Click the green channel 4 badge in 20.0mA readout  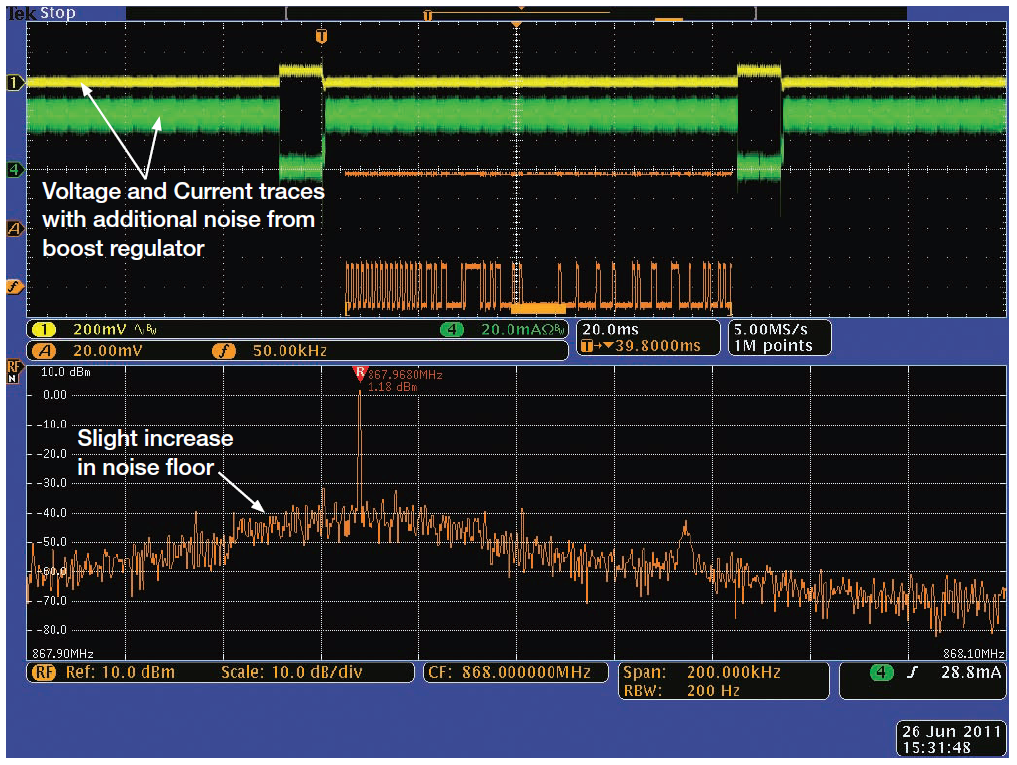tap(451, 329)
